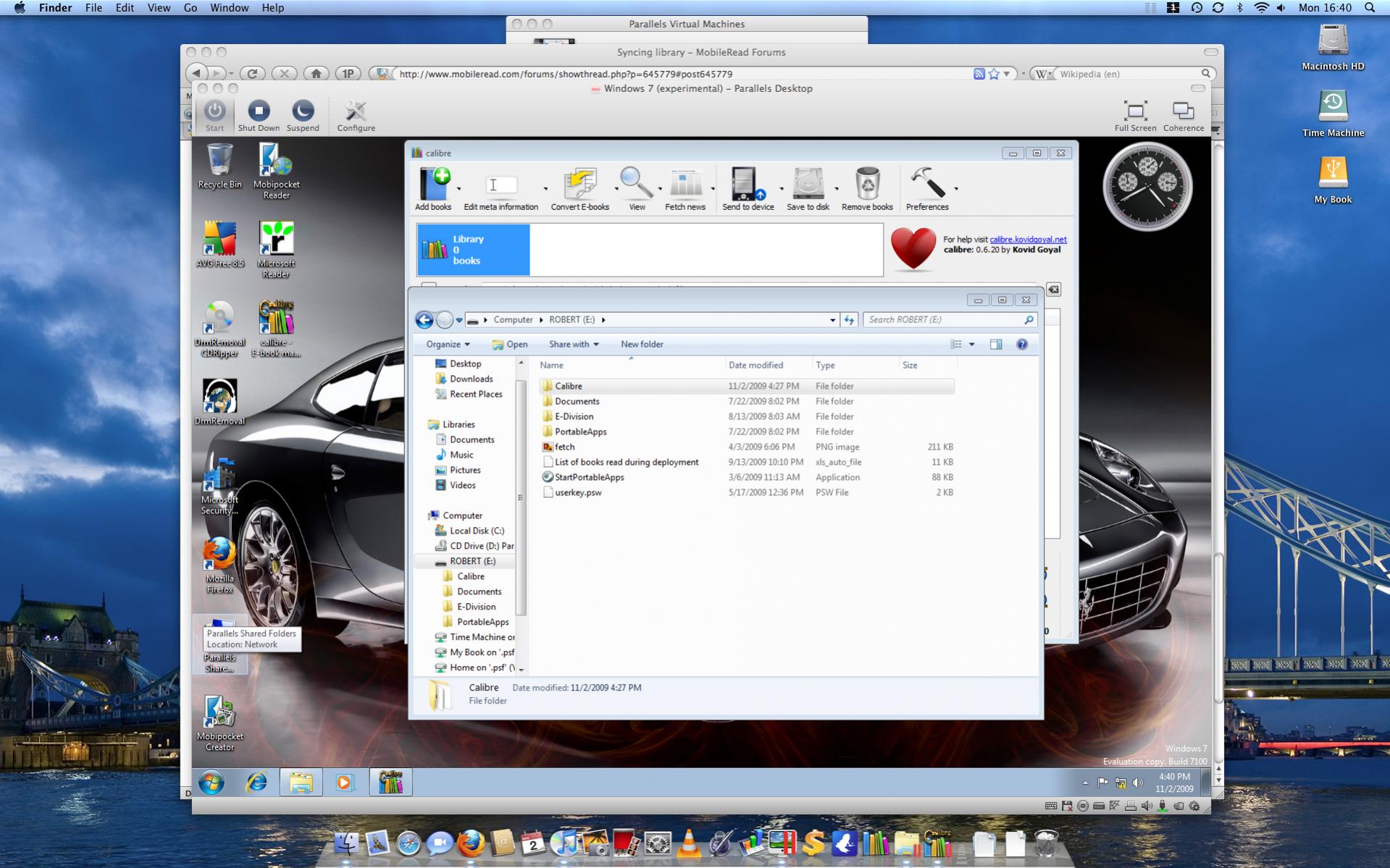Open Convert E-books tool
This screenshot has height=868, width=1390.
click(579, 185)
